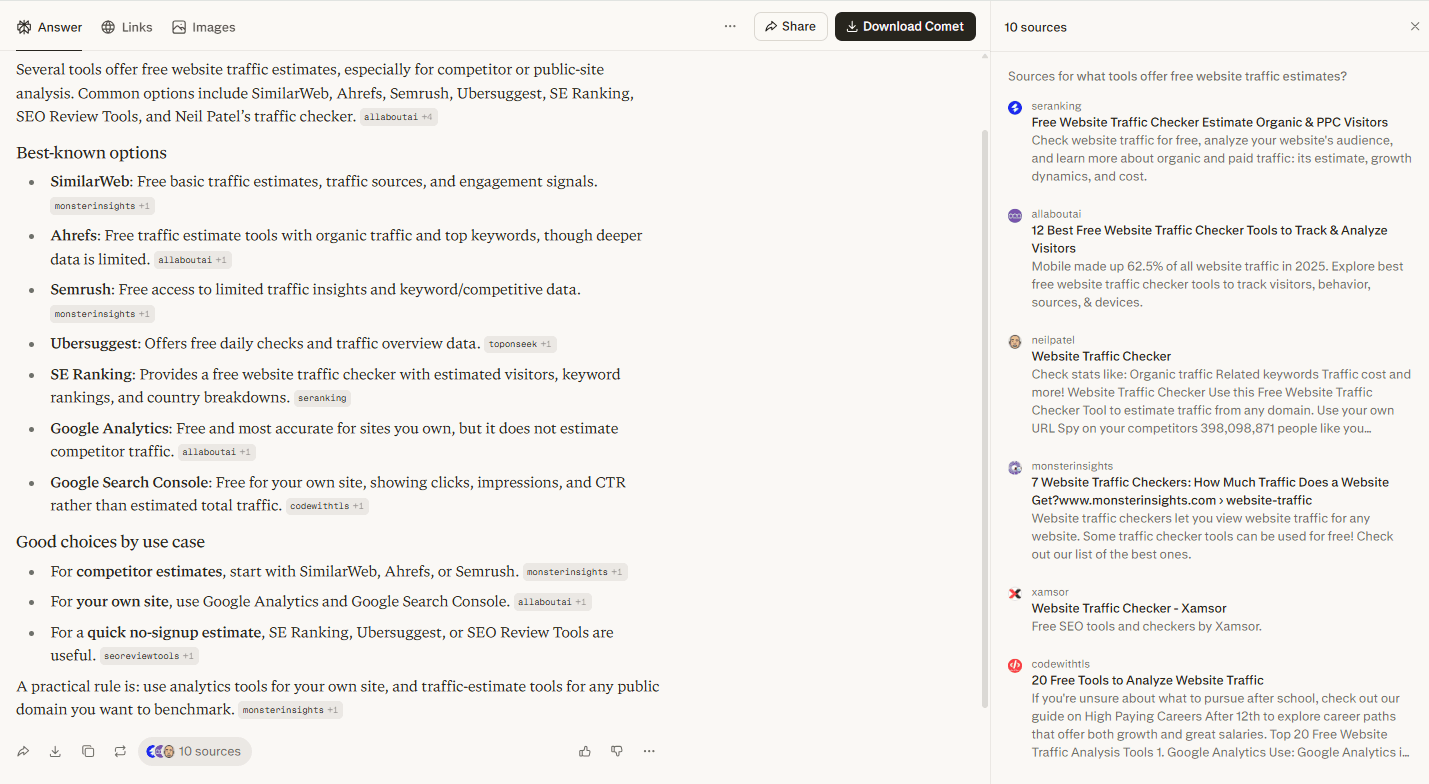1429x784 pixels.
Task: Copy the answer with the copy icon
Action: [88, 751]
